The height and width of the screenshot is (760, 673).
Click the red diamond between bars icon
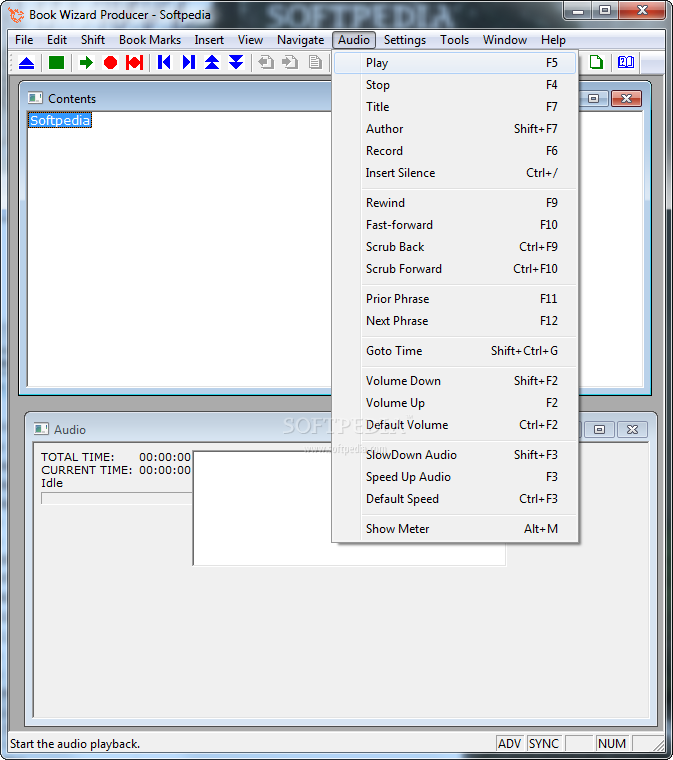(x=134, y=63)
